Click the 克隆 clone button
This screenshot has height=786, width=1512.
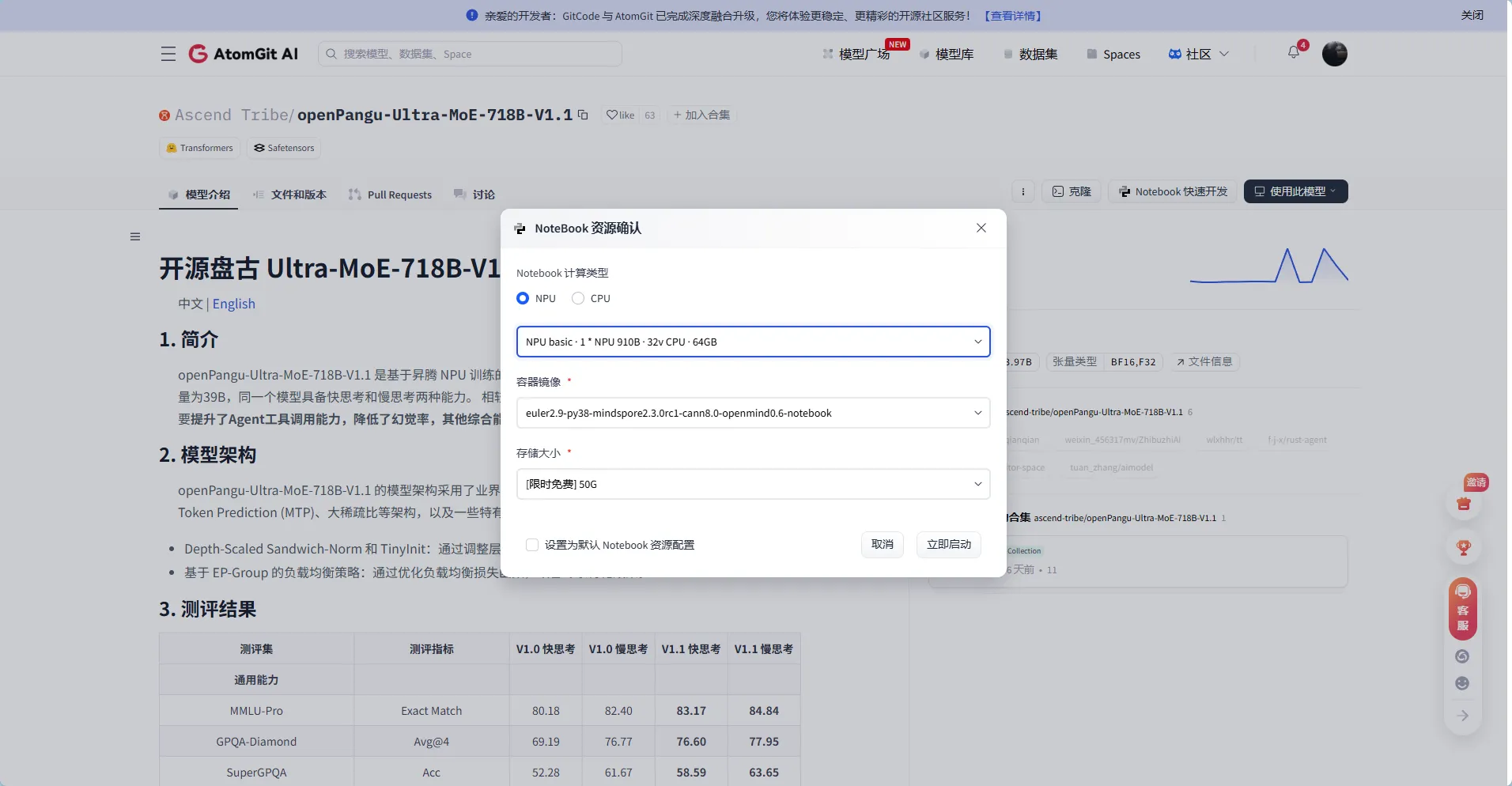coord(1072,191)
